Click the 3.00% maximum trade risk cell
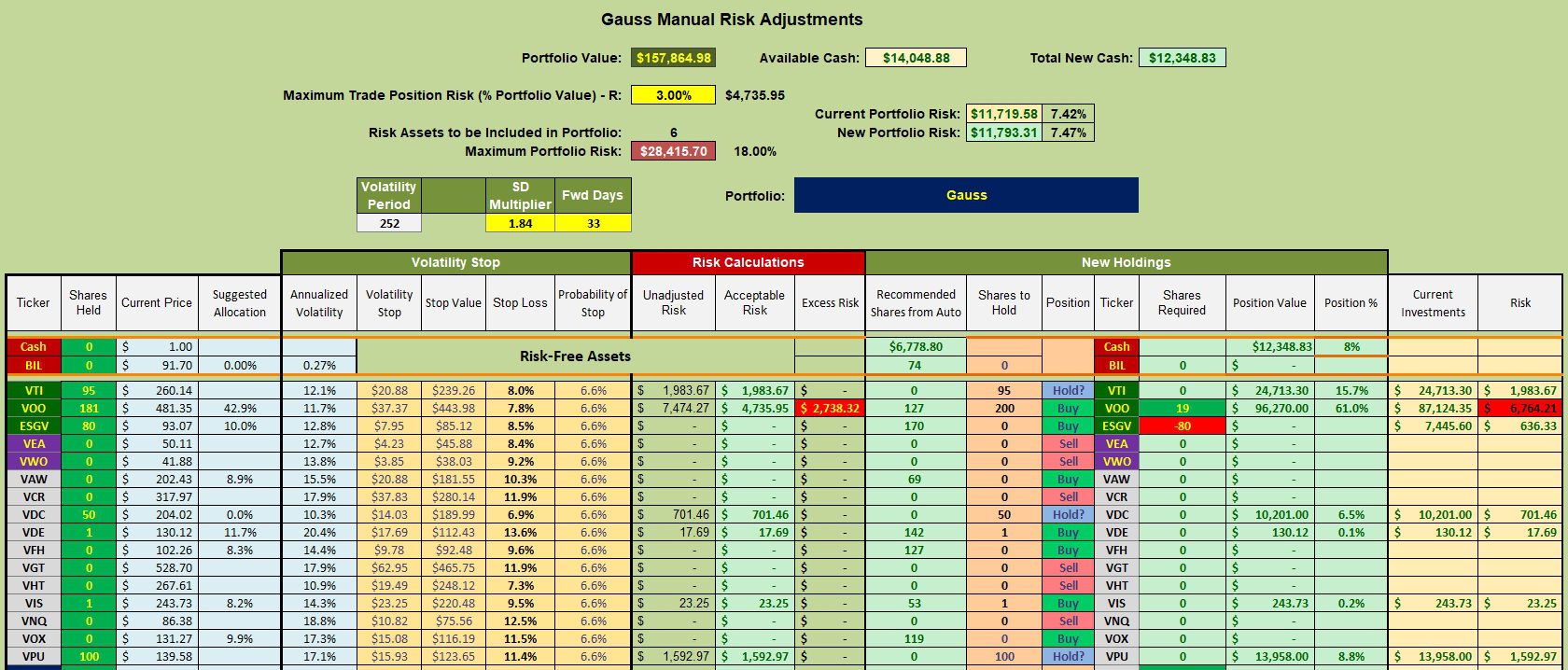The image size is (1568, 670). (673, 95)
